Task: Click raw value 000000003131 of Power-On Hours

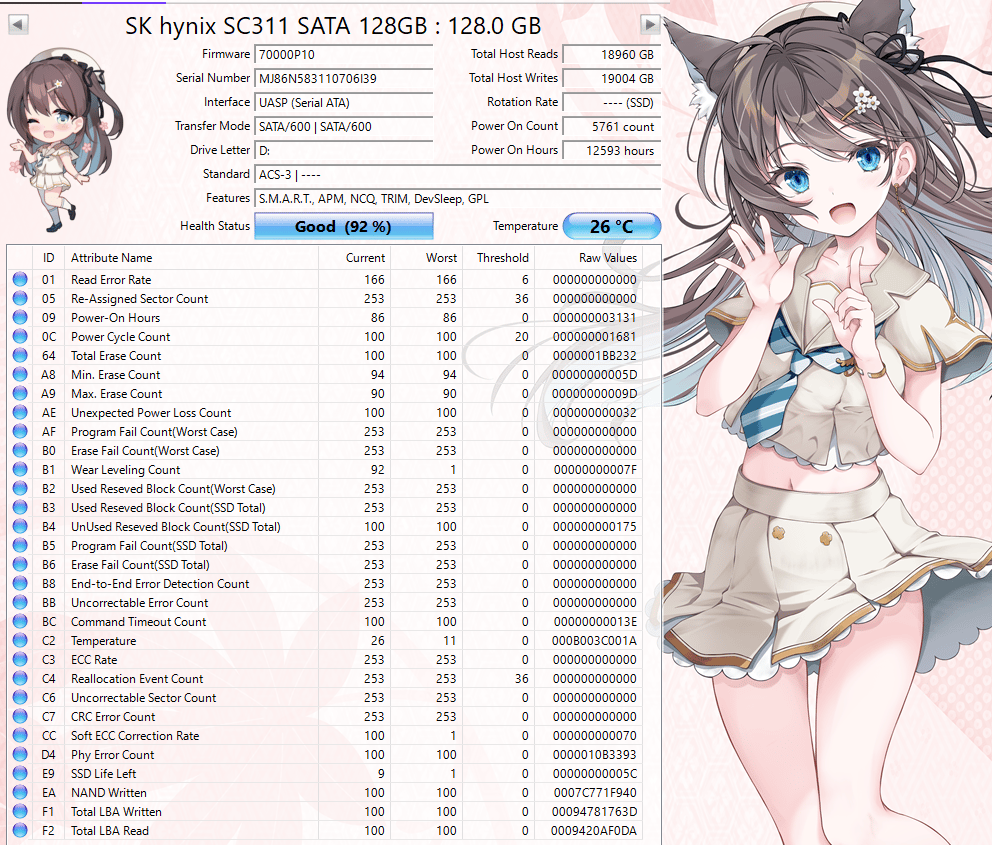Action: [595, 318]
